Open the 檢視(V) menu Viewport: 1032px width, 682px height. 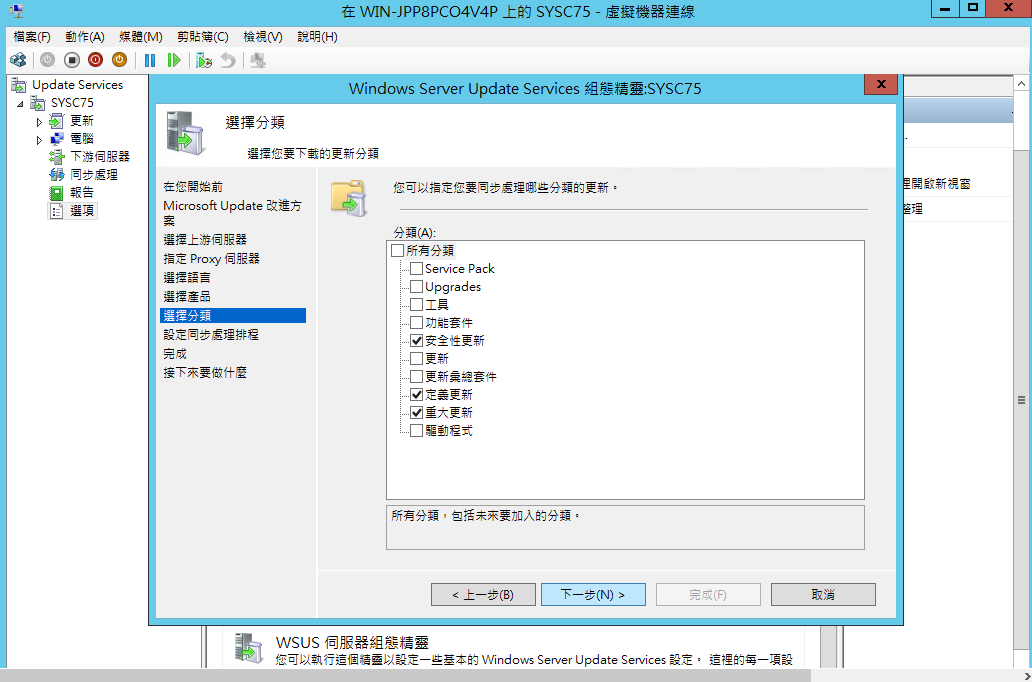coord(263,37)
